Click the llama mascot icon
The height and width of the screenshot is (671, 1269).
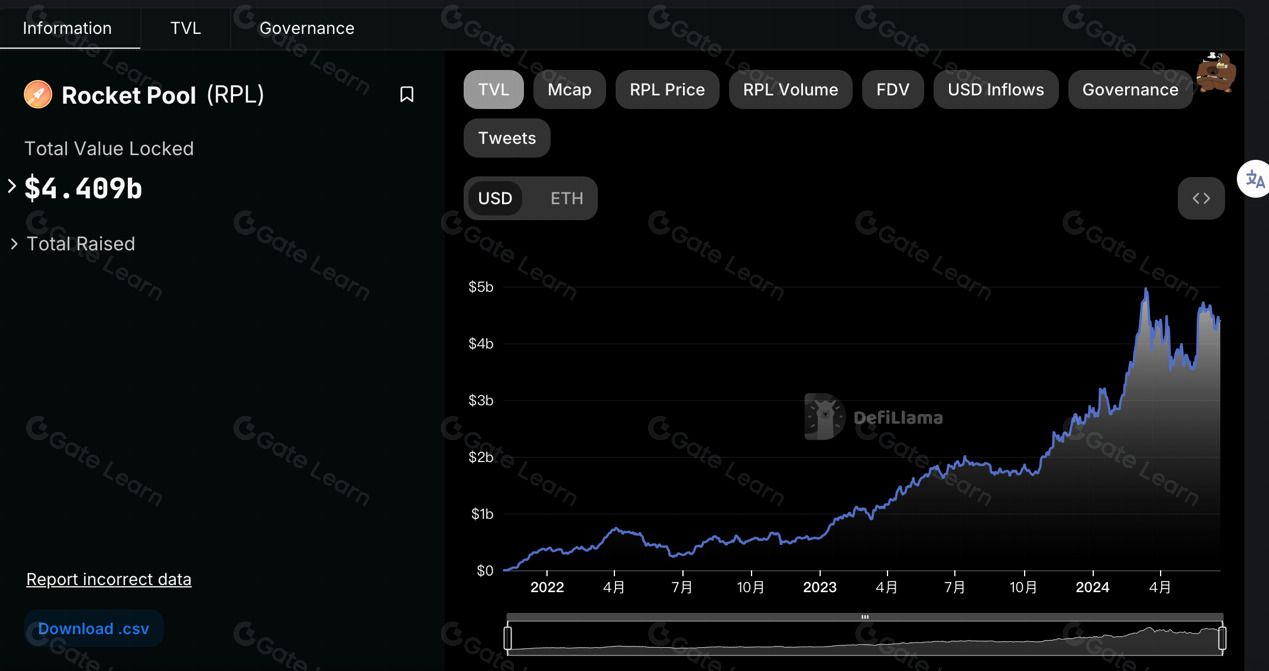click(x=1217, y=72)
